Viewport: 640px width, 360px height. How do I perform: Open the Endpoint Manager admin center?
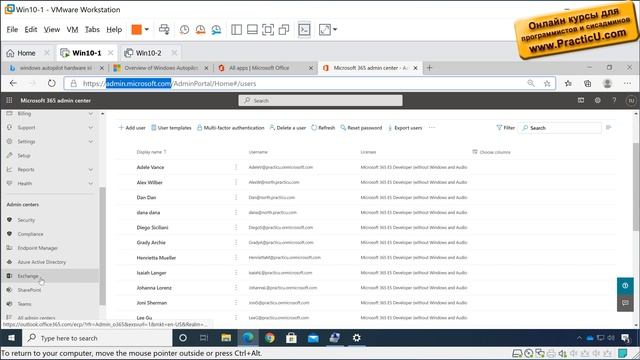point(38,248)
